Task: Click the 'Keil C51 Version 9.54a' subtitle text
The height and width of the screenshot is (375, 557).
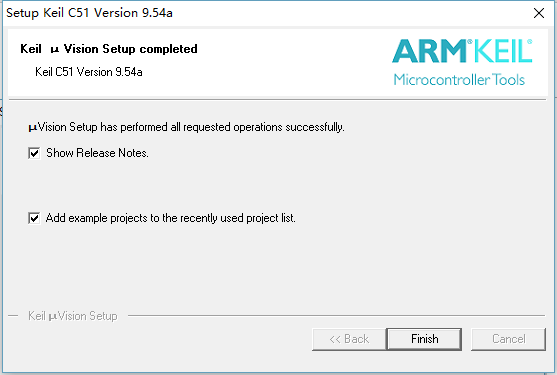Action: pyautogui.click(x=89, y=72)
